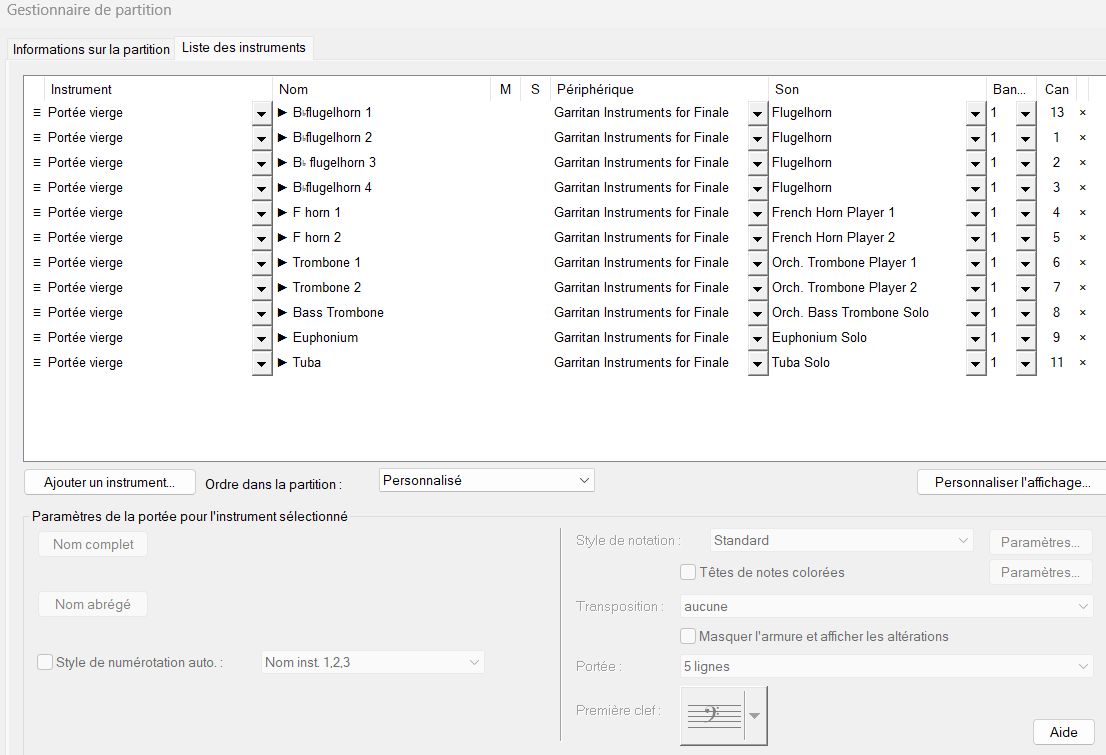The width and height of the screenshot is (1106, 755).
Task: Remove the F horn 1 row with ×
Action: [x=1082, y=213]
